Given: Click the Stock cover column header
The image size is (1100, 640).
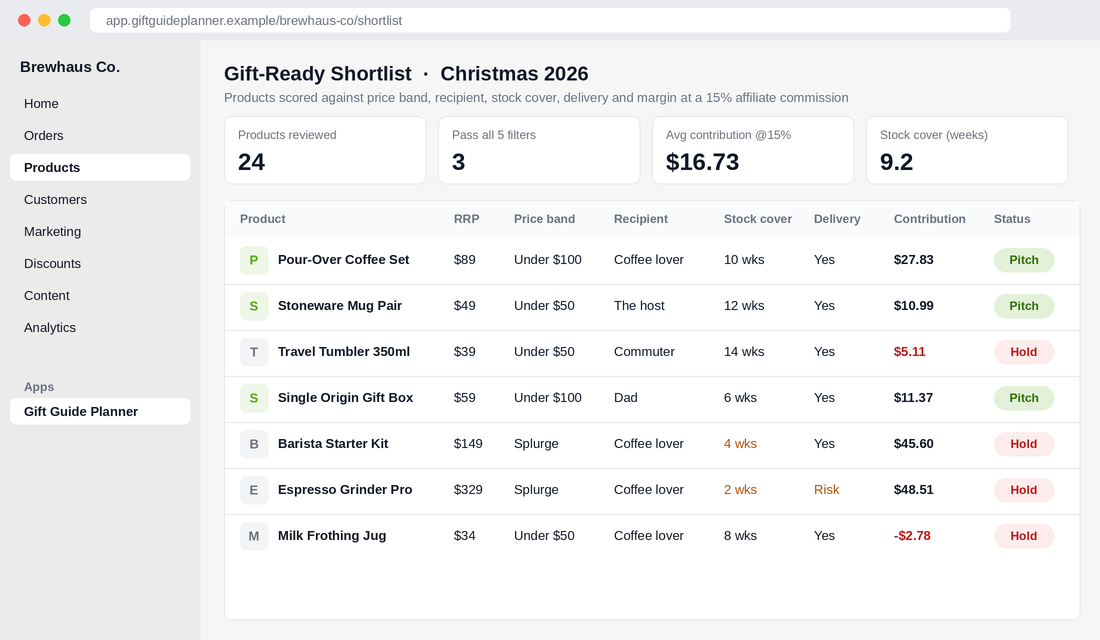Looking at the screenshot, I should [758, 219].
